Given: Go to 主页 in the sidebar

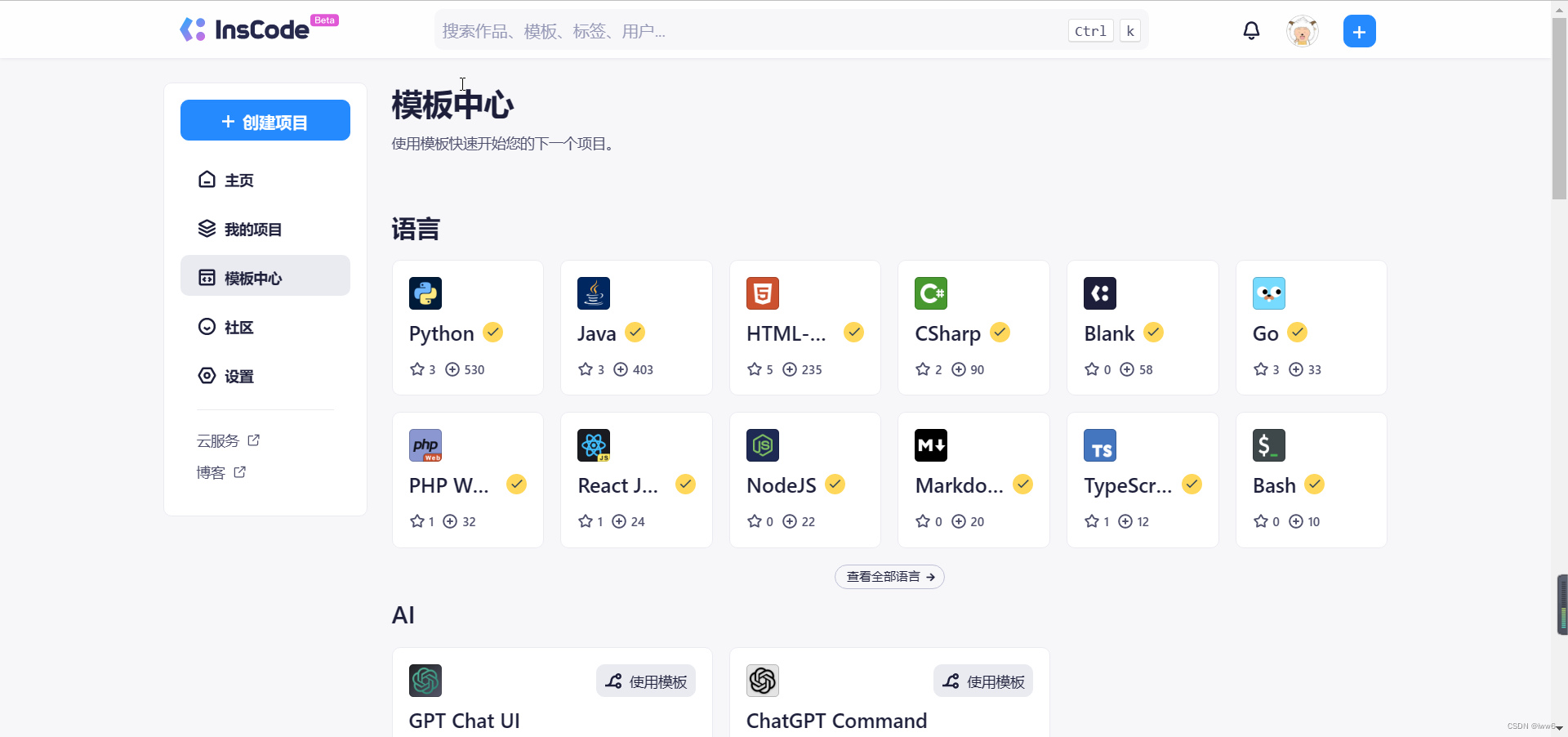Looking at the screenshot, I should (x=265, y=180).
